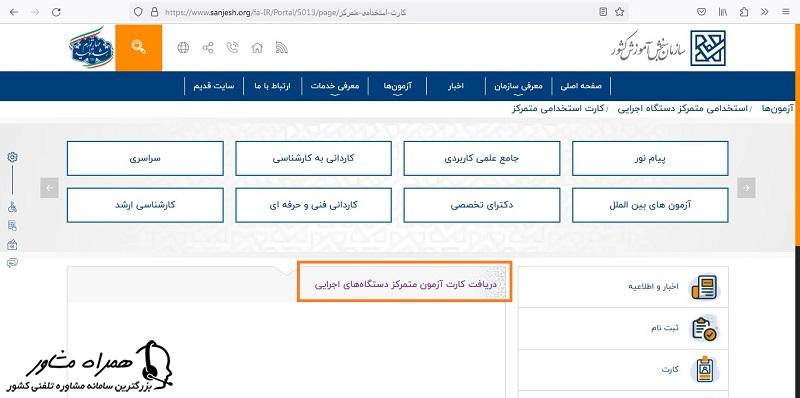Click the chat bubble icon on left sidebar
Screen dimensions: 800x398
click(12, 263)
